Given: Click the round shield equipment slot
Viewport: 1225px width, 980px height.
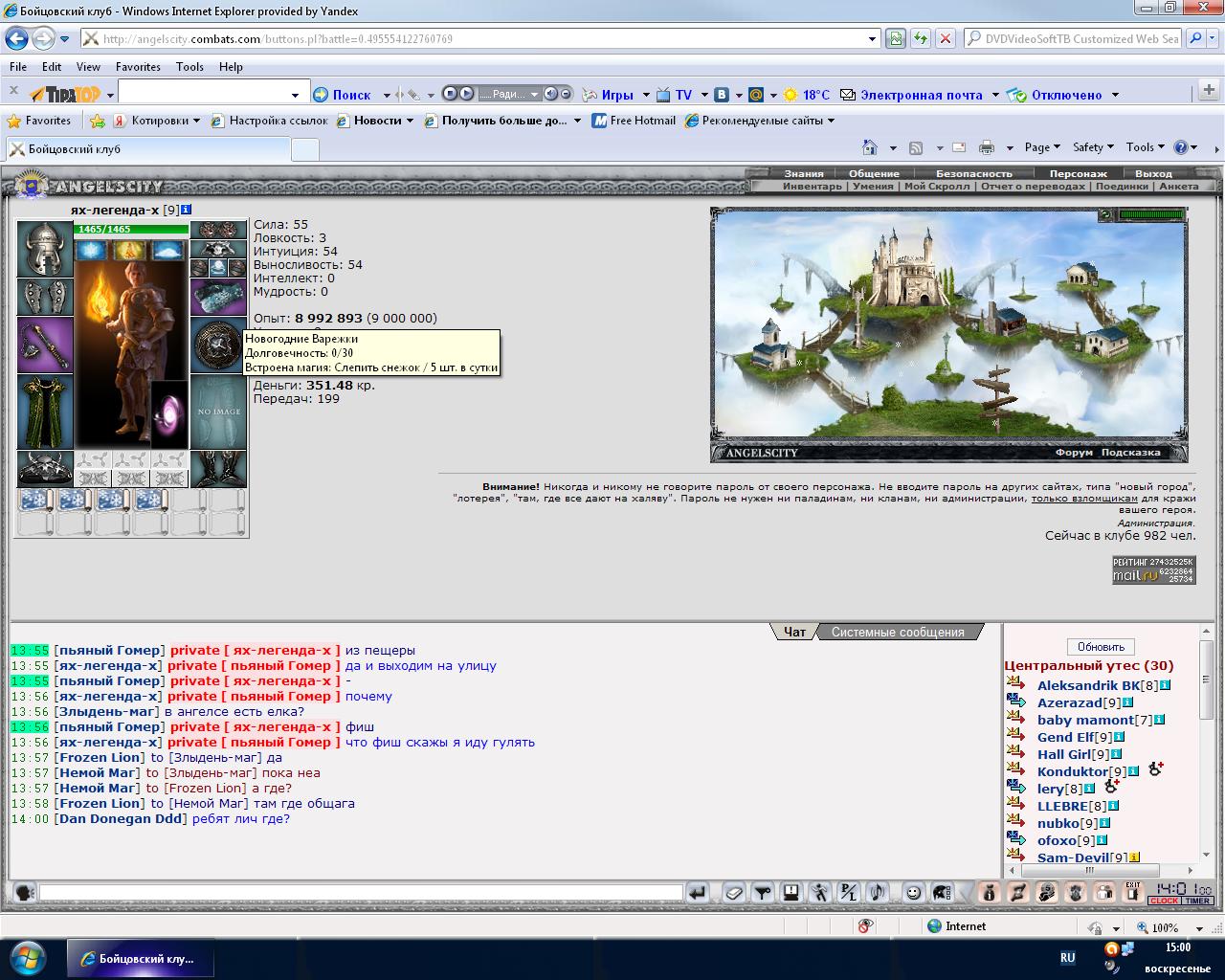Looking at the screenshot, I should 218,345.
